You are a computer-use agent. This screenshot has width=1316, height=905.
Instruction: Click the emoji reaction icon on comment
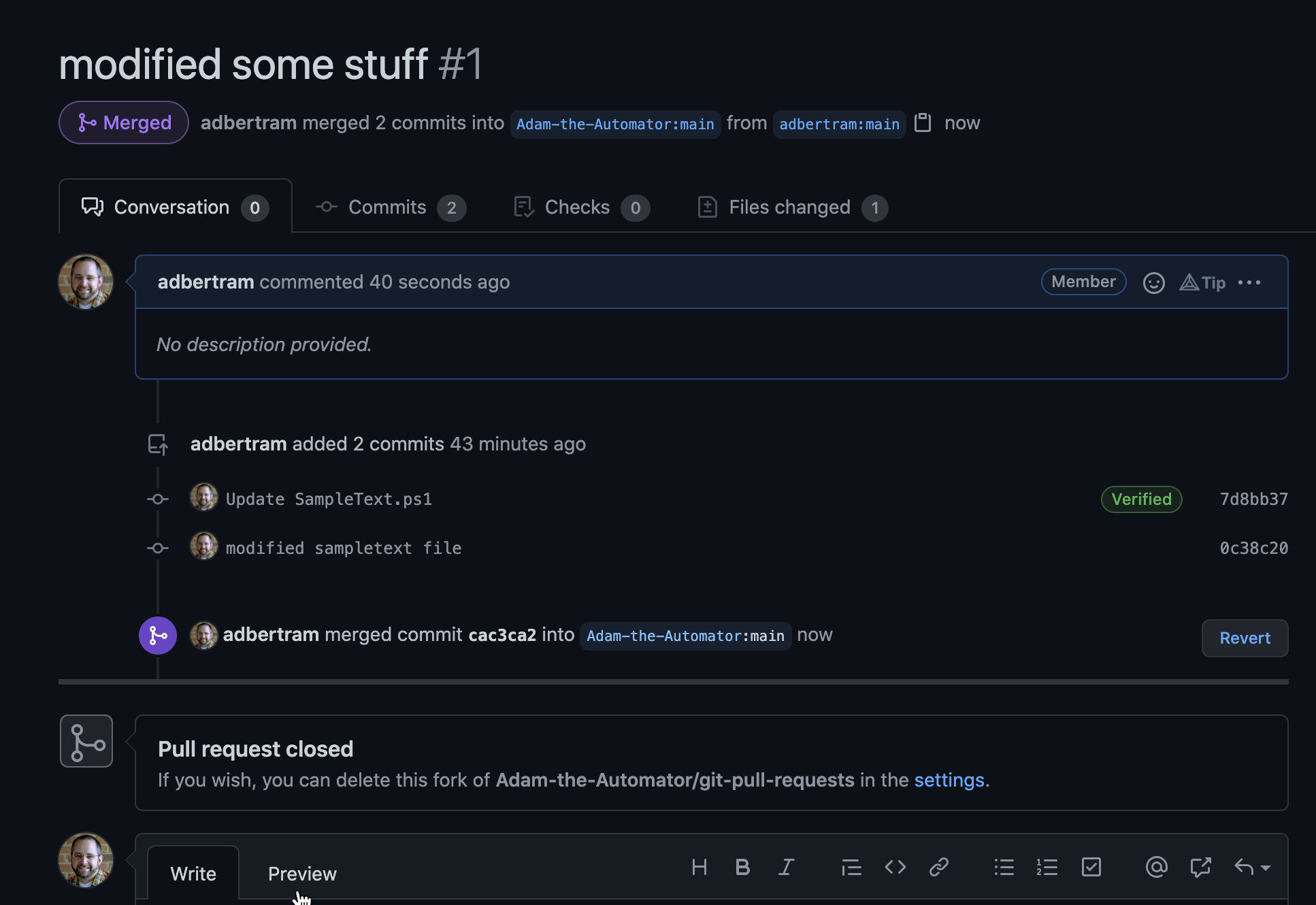(x=1154, y=282)
